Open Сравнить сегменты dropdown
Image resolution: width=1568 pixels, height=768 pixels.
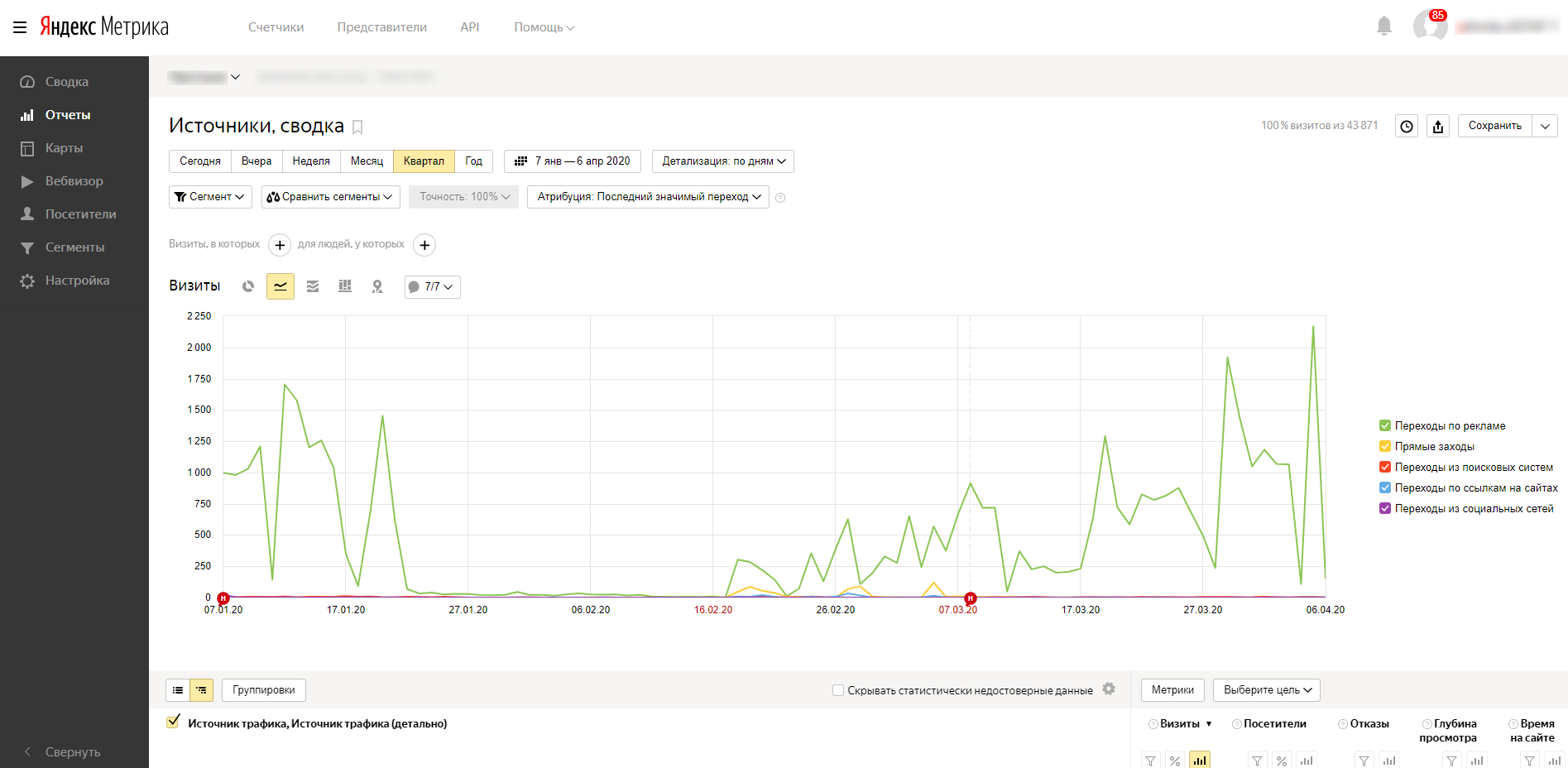pos(331,197)
